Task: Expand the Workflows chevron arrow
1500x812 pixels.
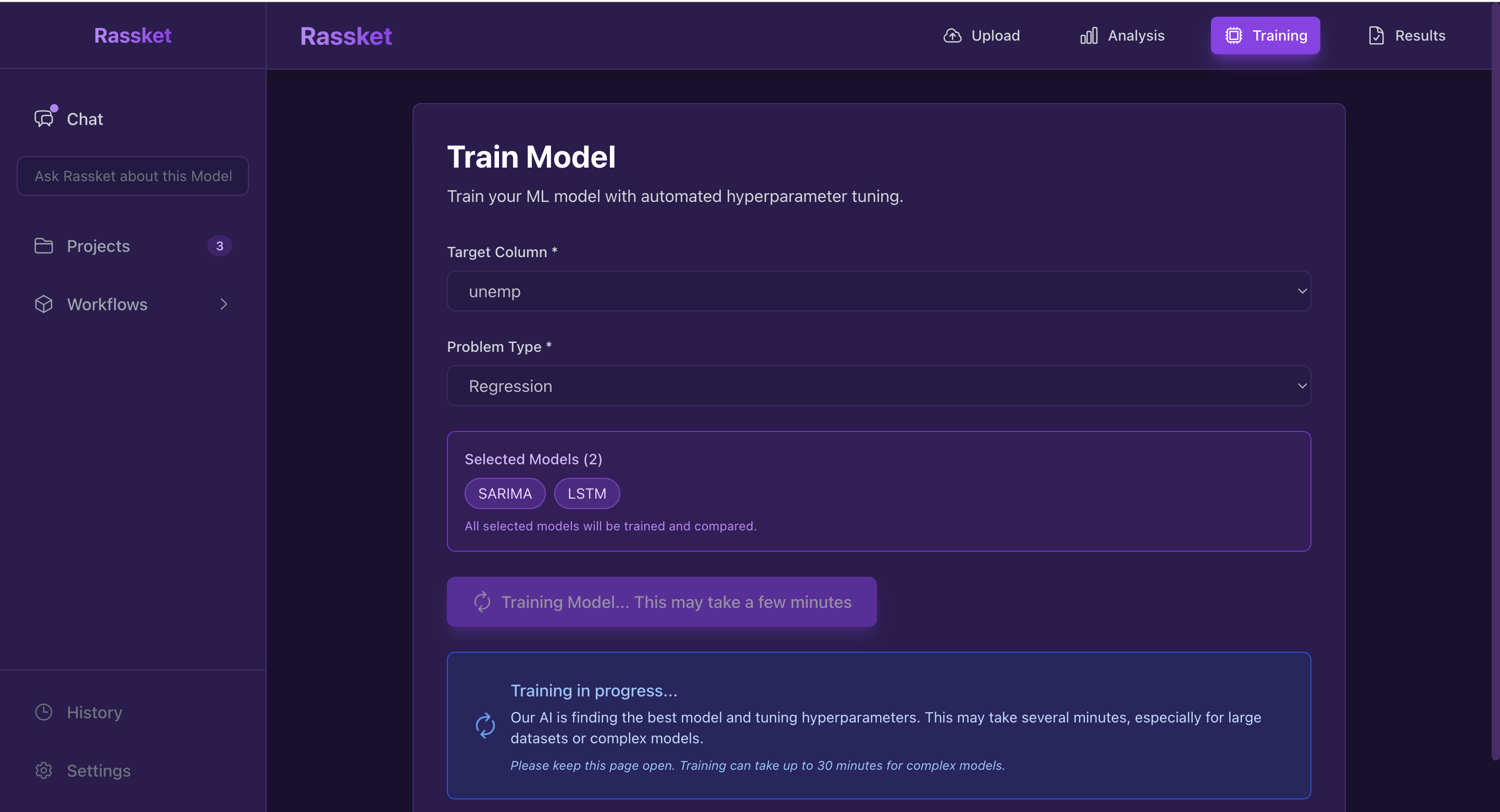Action: (223, 304)
